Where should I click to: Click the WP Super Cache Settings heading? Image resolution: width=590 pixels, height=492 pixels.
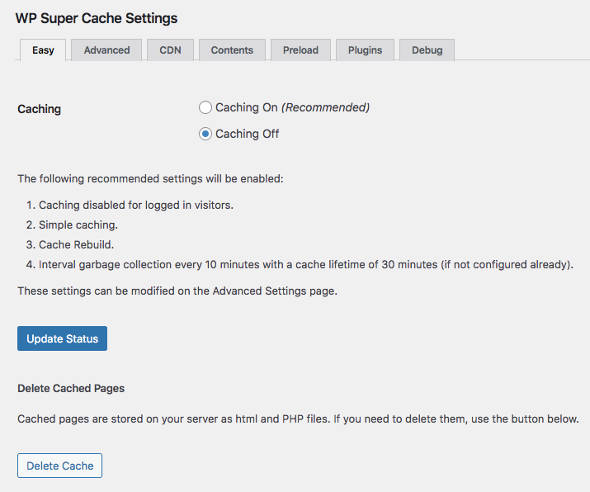(96, 18)
